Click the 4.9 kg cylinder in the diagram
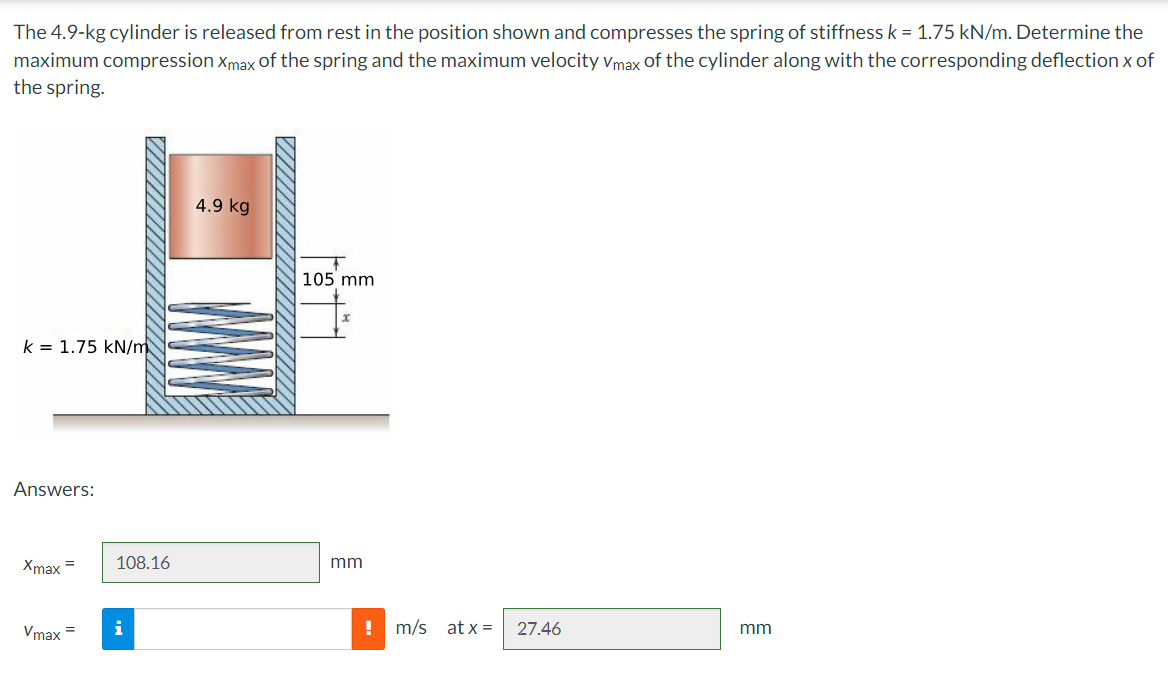The height and width of the screenshot is (689, 1168). coord(222,205)
